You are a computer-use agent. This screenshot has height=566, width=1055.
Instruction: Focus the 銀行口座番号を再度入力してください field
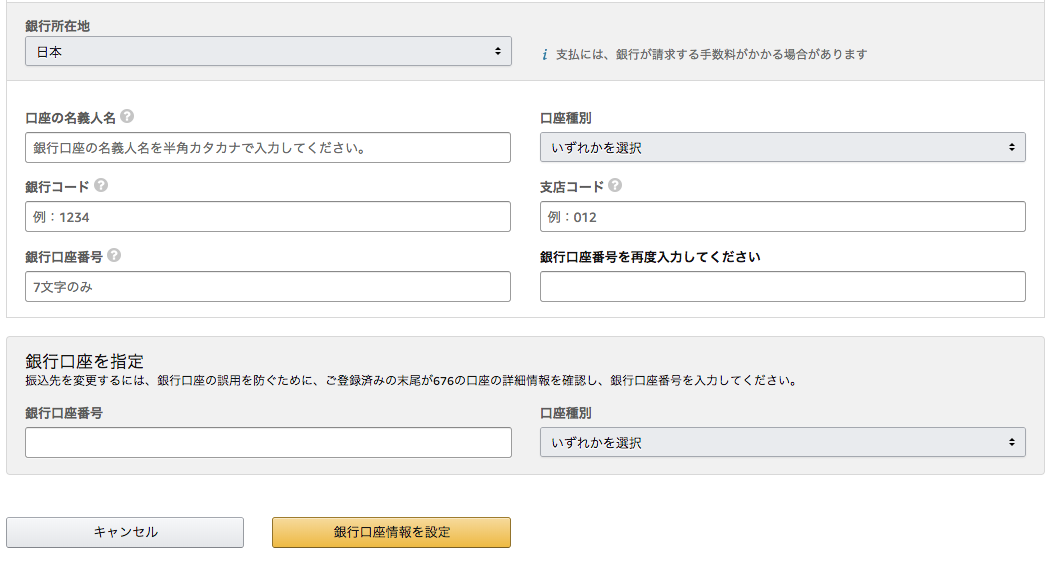[783, 287]
